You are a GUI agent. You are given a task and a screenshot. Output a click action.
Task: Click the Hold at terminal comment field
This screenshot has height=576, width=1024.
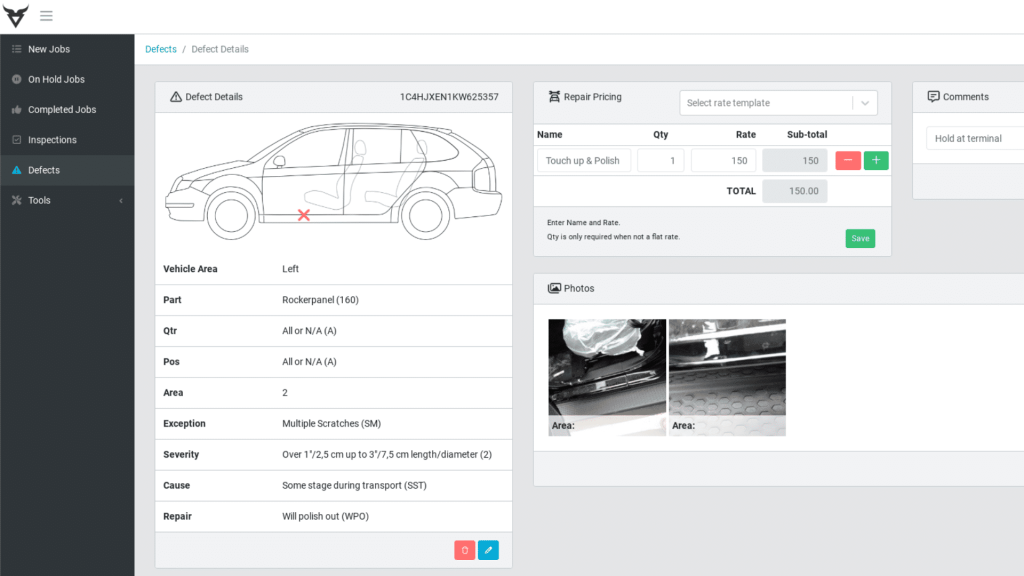pos(975,139)
